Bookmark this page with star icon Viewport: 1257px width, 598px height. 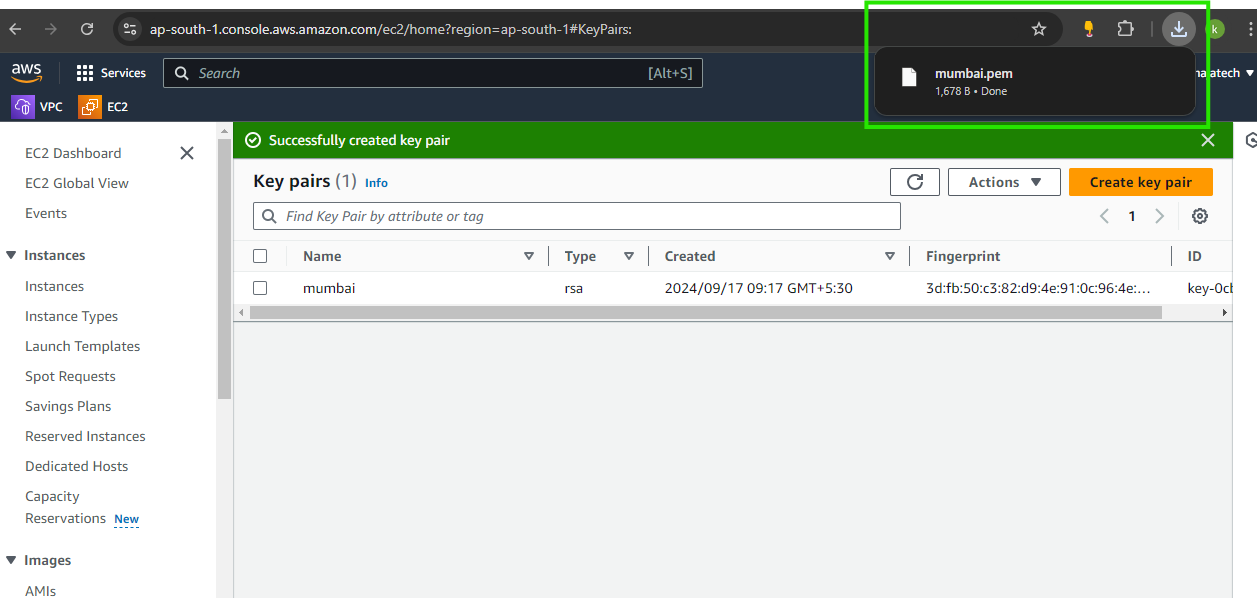1039,29
